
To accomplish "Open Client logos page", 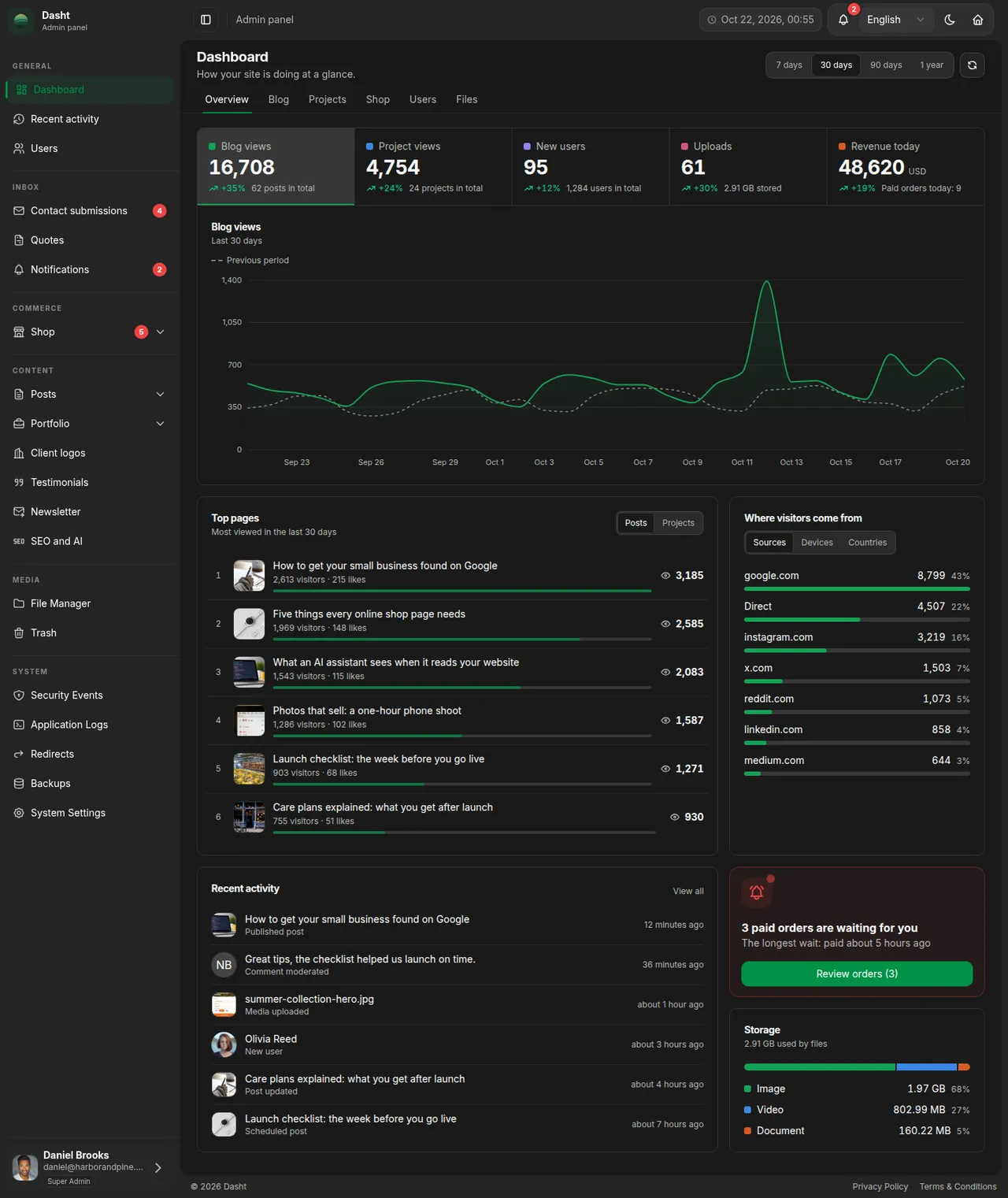I will pos(90,453).
